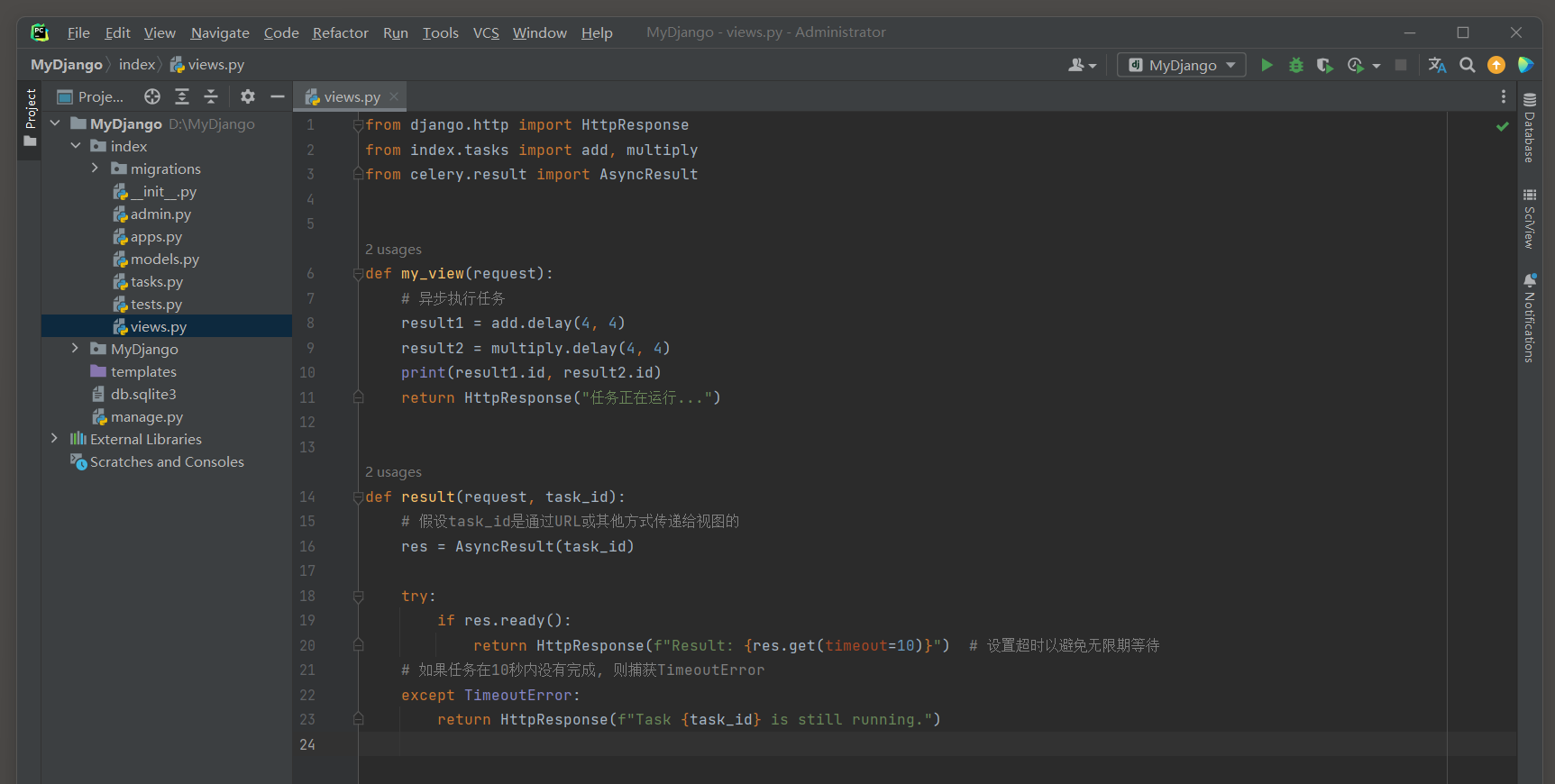Click the MyDjango breadcrumb
Viewport: 1555px width, 784px height.
(67, 65)
